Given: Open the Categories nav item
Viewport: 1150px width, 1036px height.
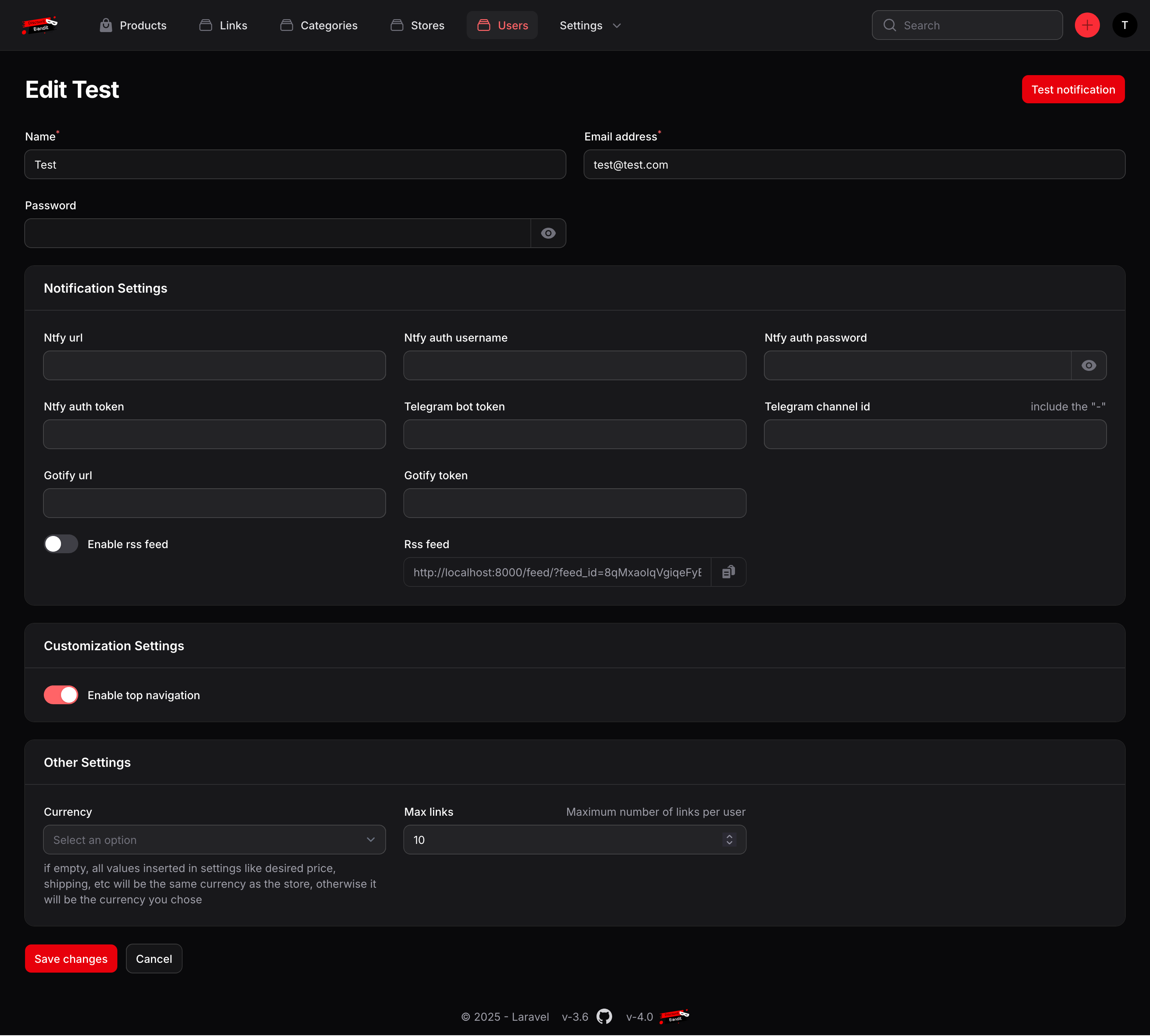Looking at the screenshot, I should point(319,25).
